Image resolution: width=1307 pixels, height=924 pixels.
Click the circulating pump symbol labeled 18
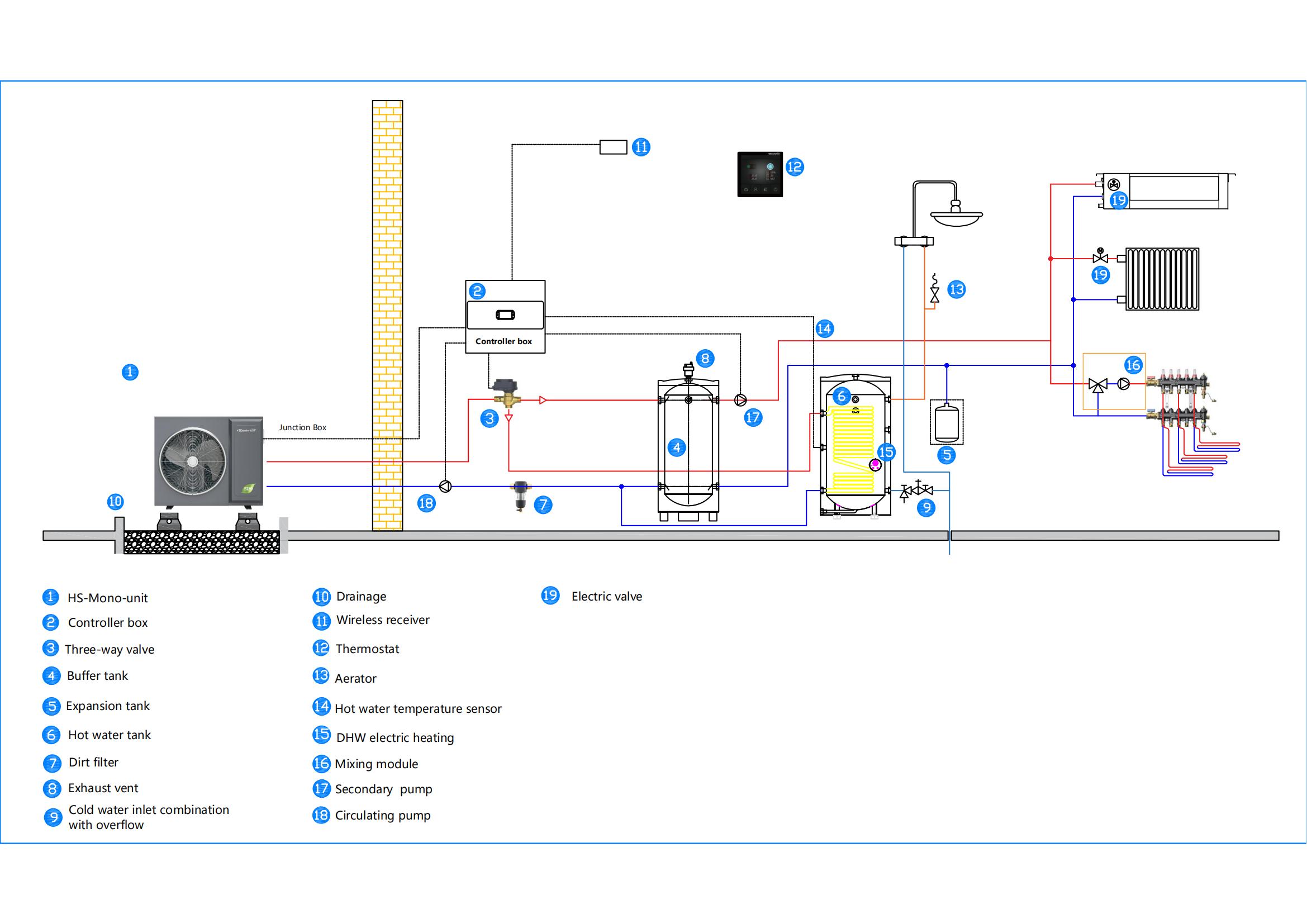point(445,487)
